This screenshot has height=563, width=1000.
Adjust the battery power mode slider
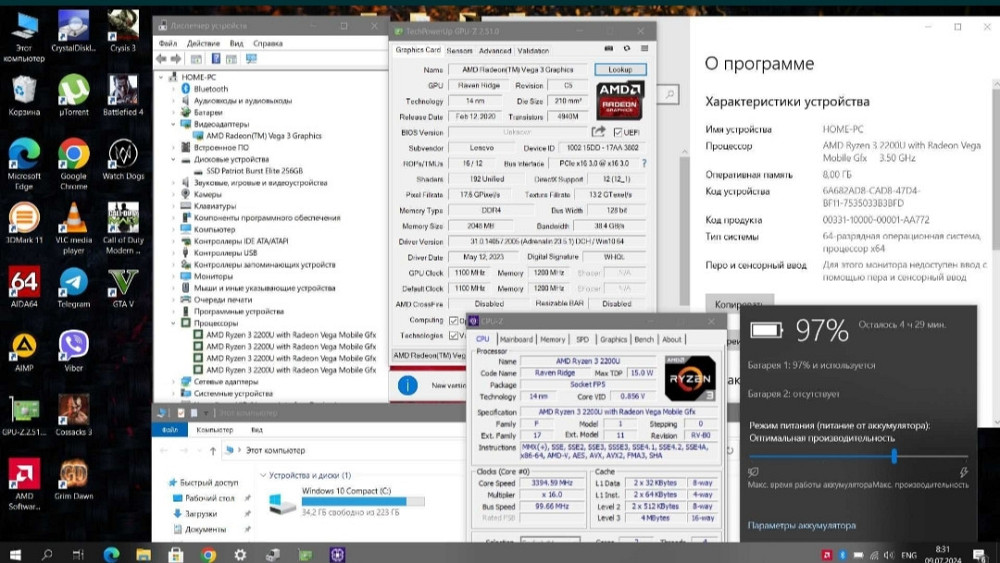click(x=894, y=456)
